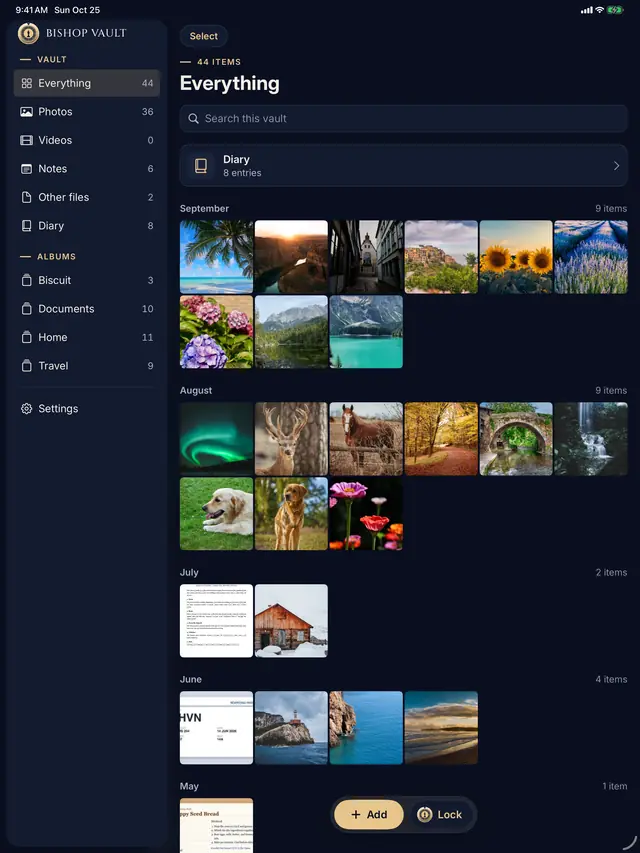Click the cellular signal icon
The height and width of the screenshot is (853, 640).
pyautogui.click(x=587, y=10)
